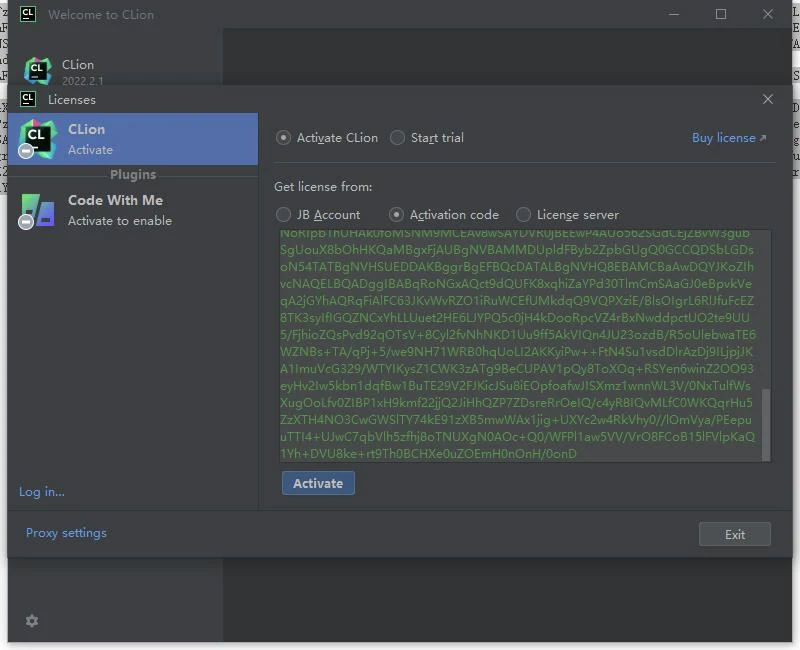Image resolution: width=800 pixels, height=650 pixels.
Task: Click the Activate button
Action: pyautogui.click(x=318, y=483)
